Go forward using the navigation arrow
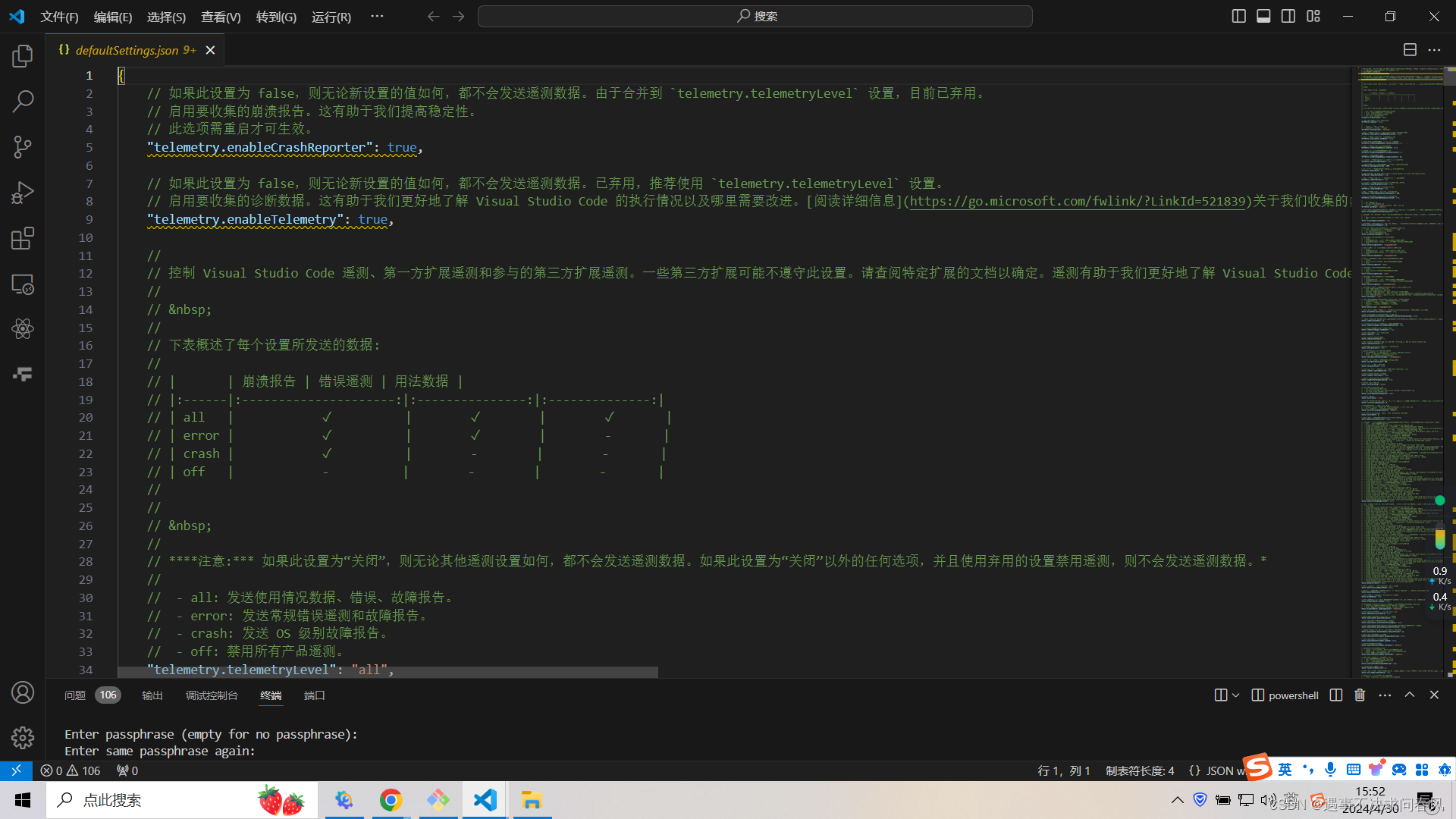This screenshot has width=1456, height=819. click(459, 16)
